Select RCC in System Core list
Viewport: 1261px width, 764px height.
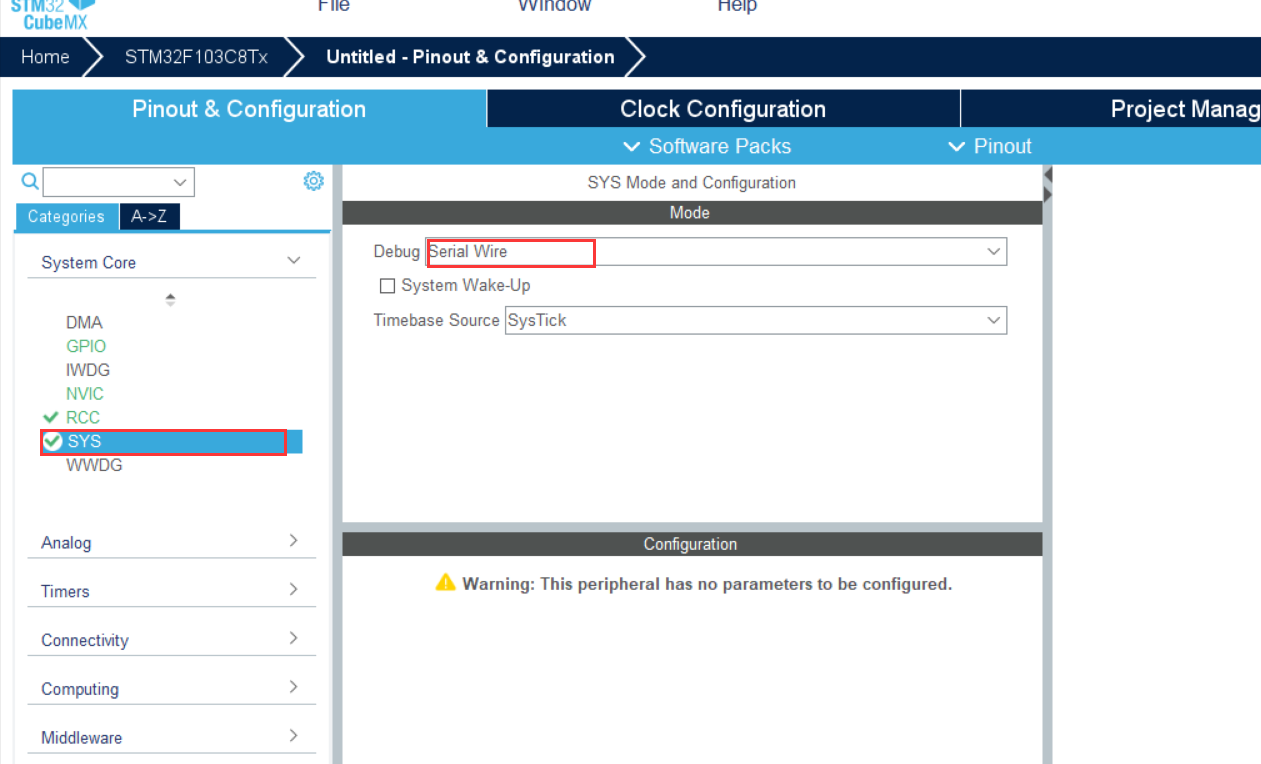pos(83,417)
